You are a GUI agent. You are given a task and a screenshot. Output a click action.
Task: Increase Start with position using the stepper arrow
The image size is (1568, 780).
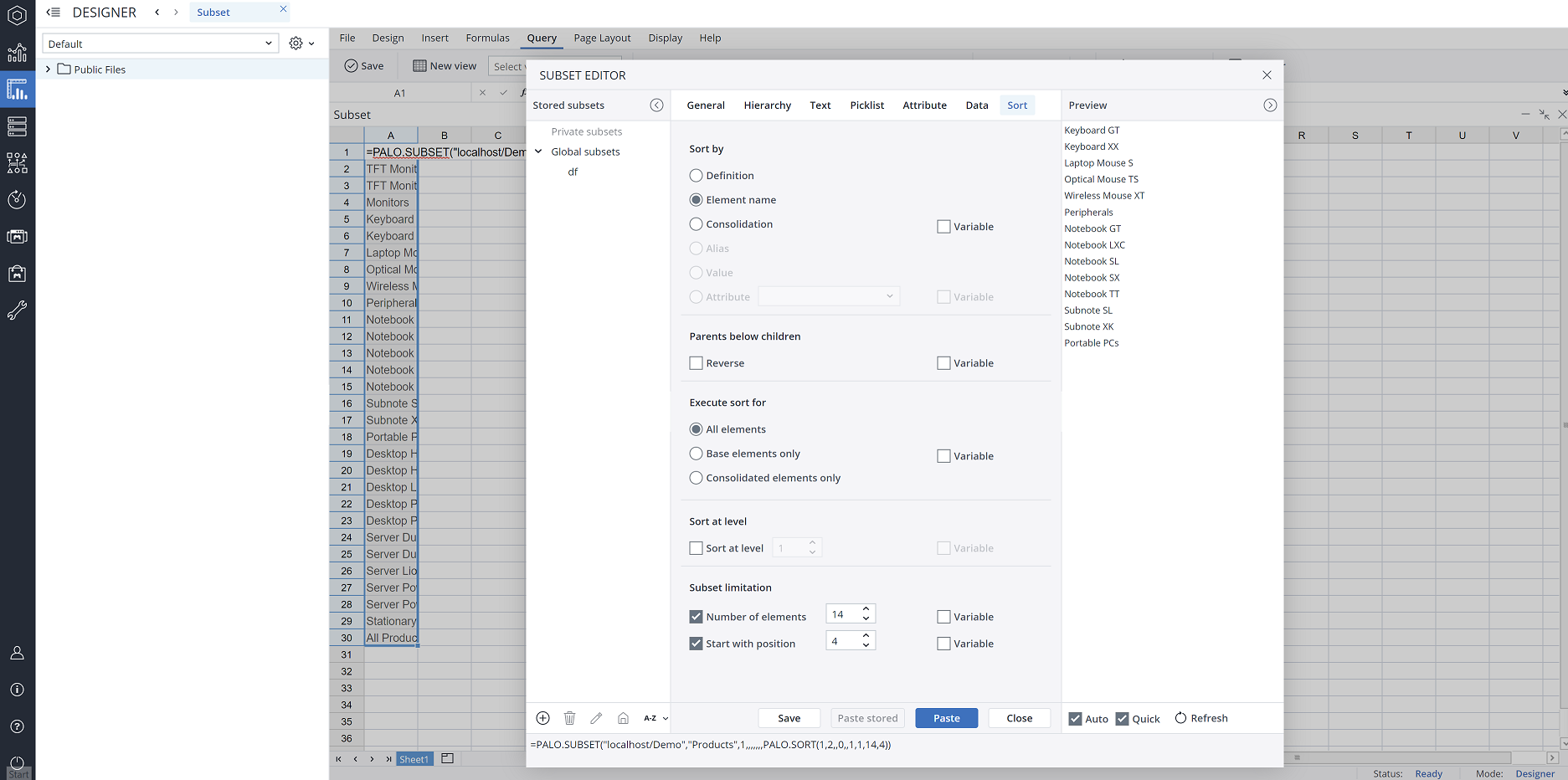[x=866, y=635]
